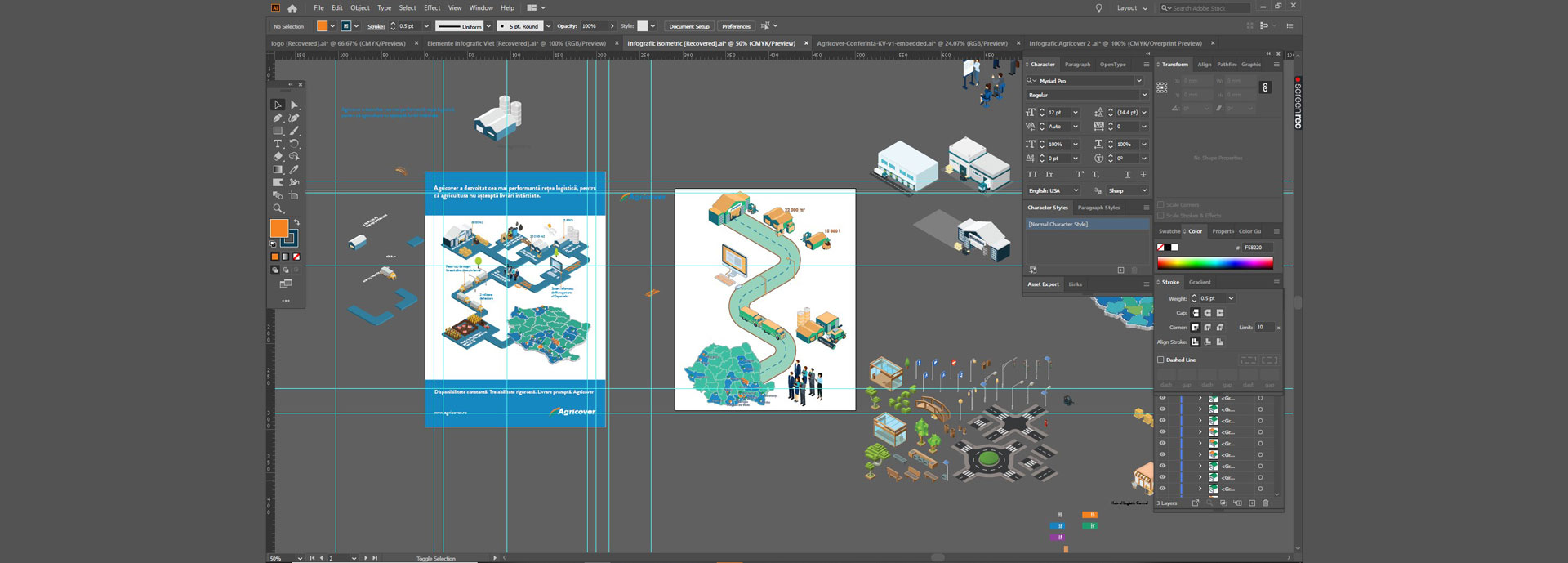Choose the Gradient tool
This screenshot has width=1568, height=563.
coord(278,170)
